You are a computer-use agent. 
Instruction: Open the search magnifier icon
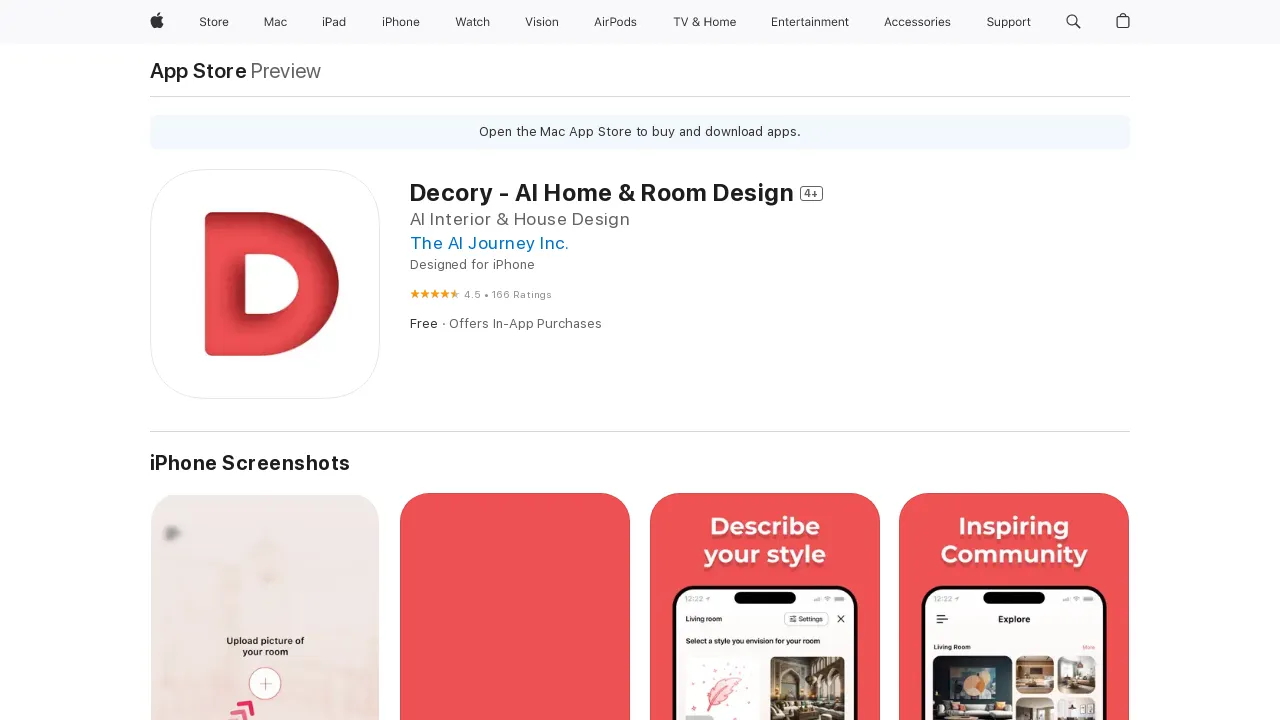pos(1073,21)
